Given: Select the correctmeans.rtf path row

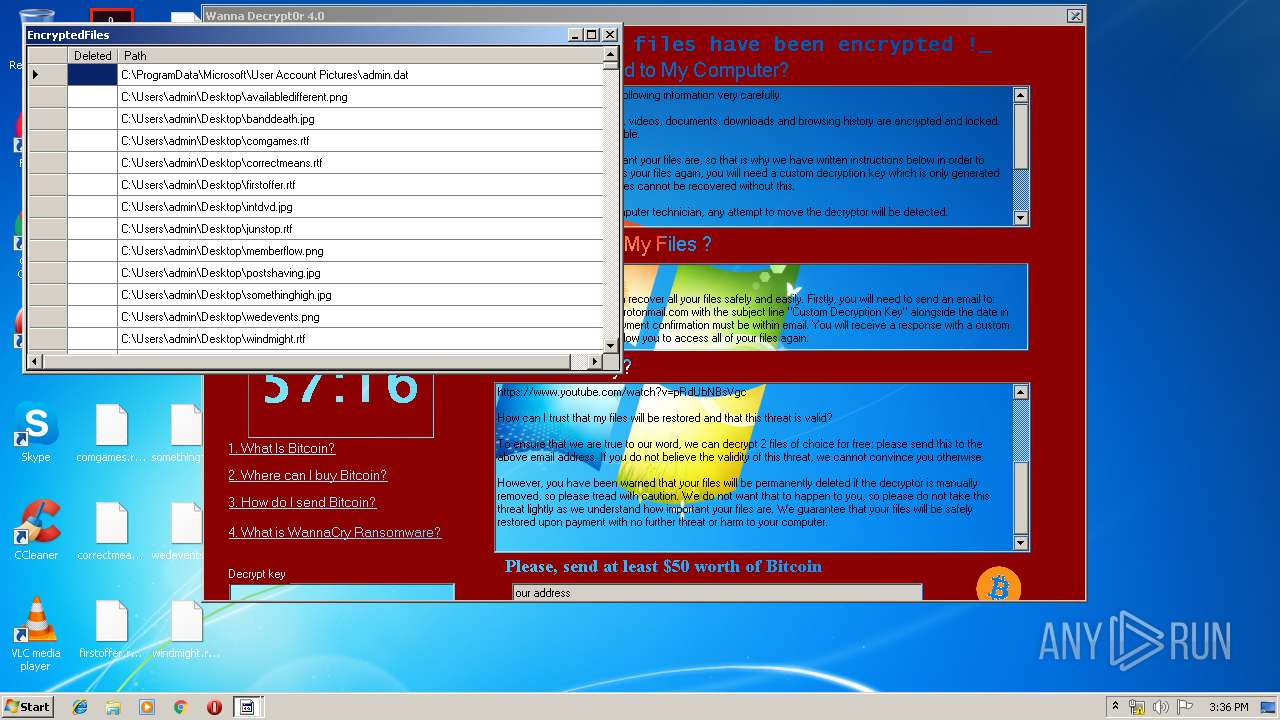Looking at the screenshot, I should 360,163.
